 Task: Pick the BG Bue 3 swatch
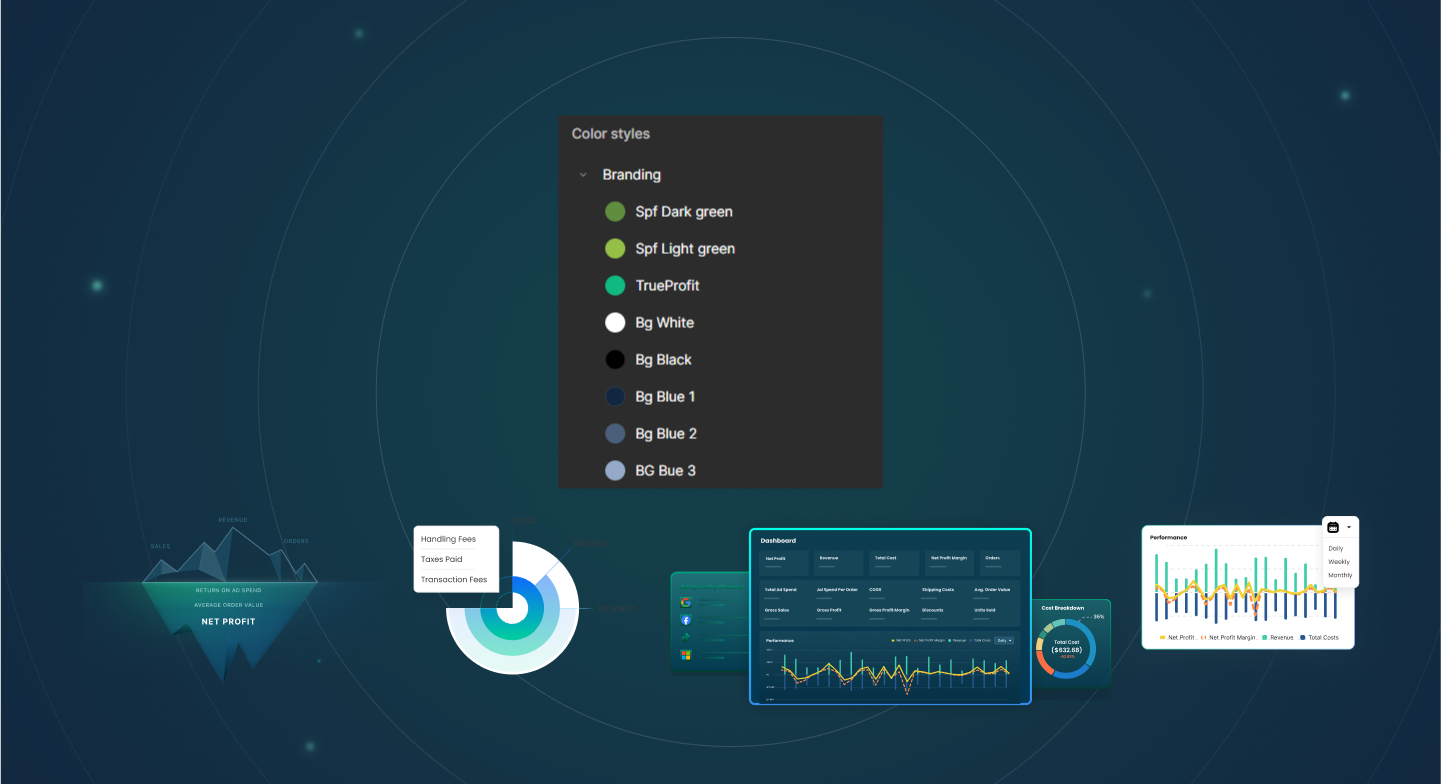pos(615,471)
